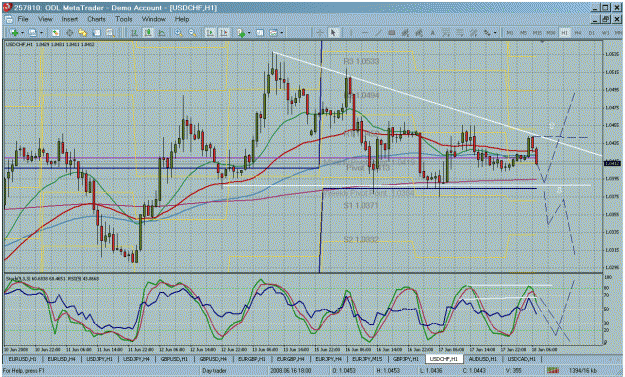Toggle the Data Window crosshair icon
The height and width of the screenshot is (377, 625).
pyautogui.click(x=69, y=33)
